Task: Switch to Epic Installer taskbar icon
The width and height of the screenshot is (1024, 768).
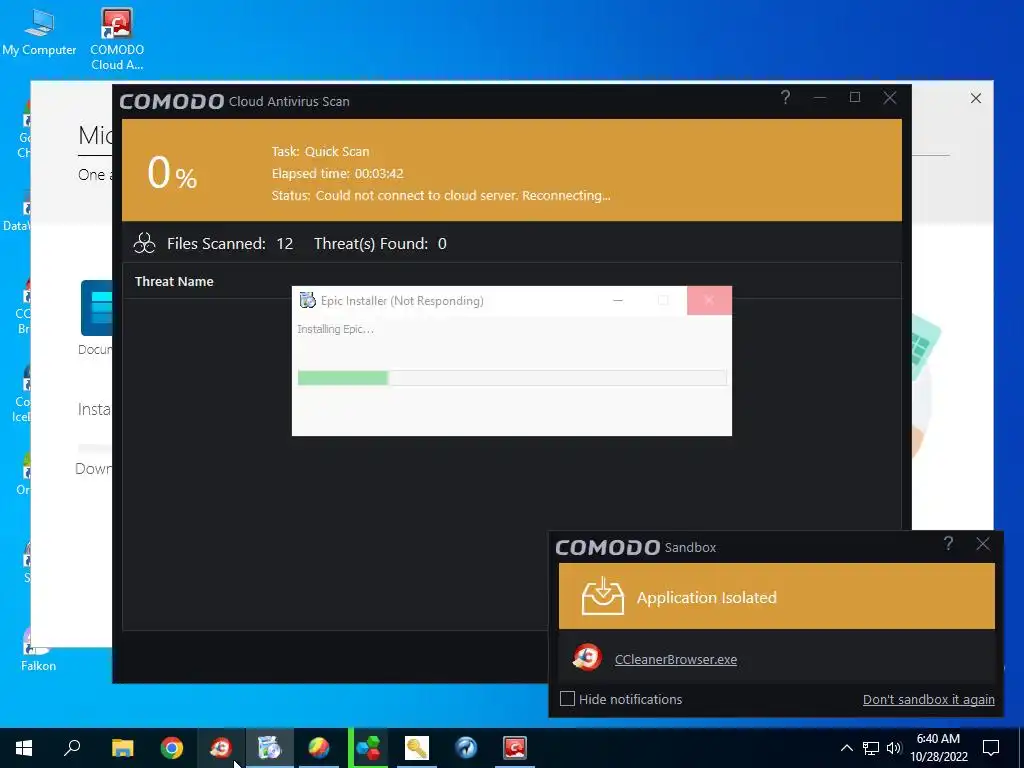Action: point(270,748)
